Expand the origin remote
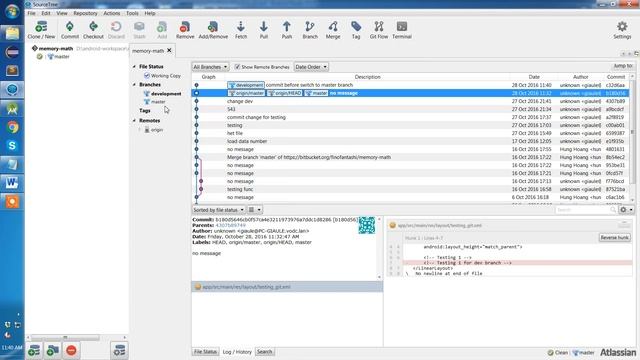This screenshot has width=640, height=360. 140,130
